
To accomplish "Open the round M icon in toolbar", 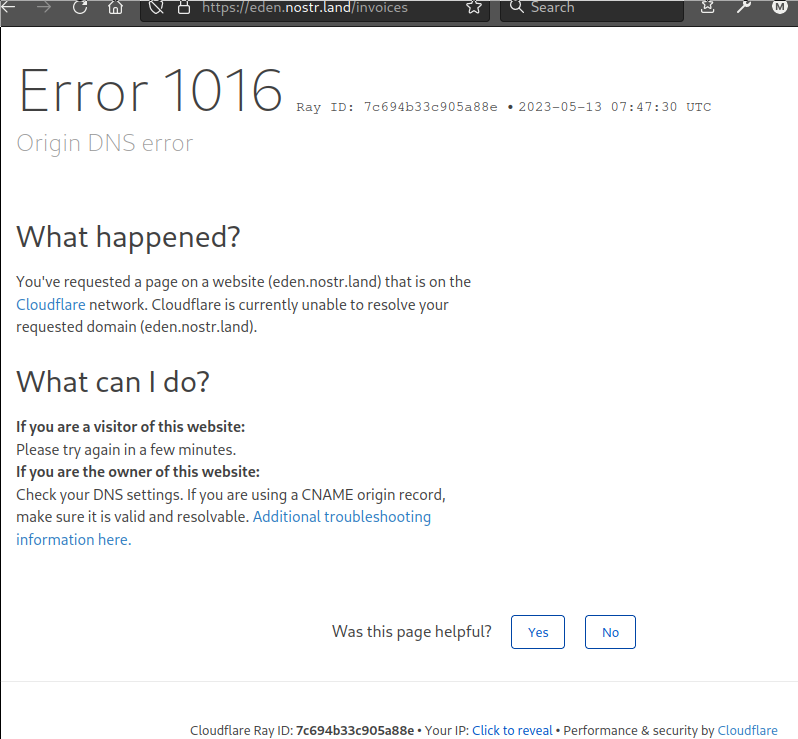I will click(779, 7).
